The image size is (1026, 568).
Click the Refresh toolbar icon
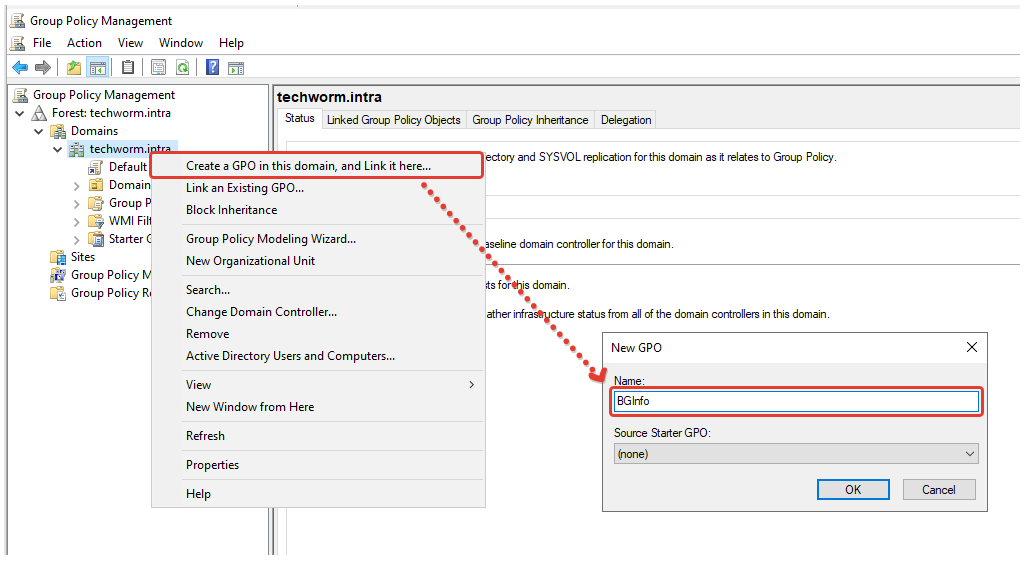click(x=182, y=67)
